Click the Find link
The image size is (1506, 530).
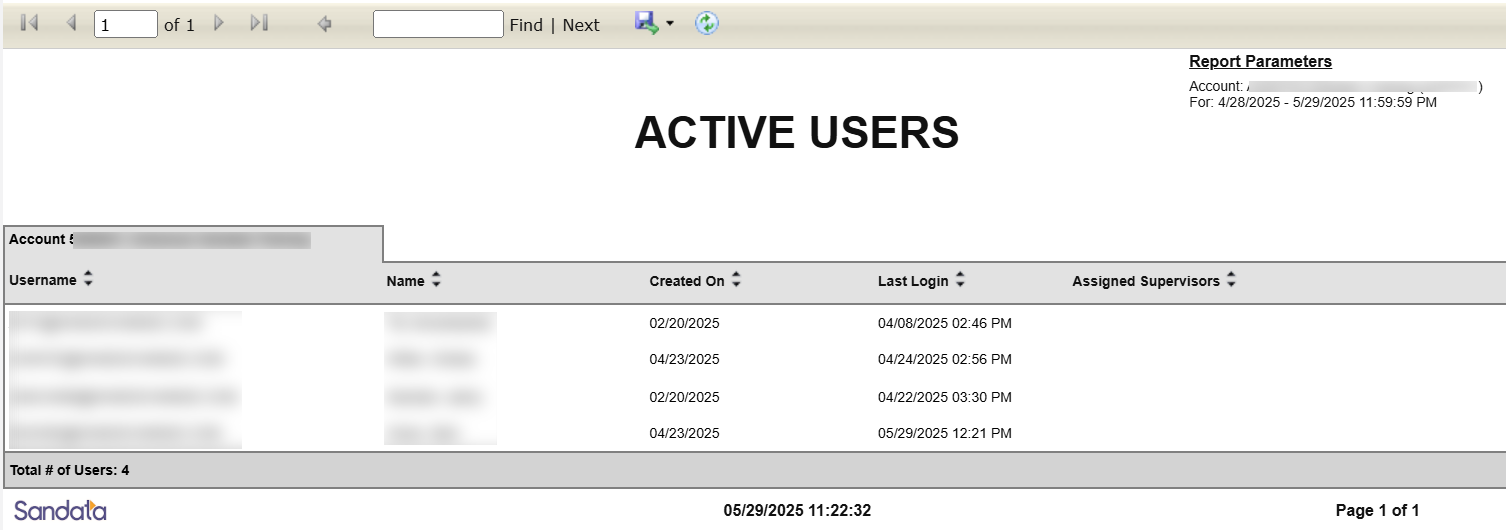point(526,25)
